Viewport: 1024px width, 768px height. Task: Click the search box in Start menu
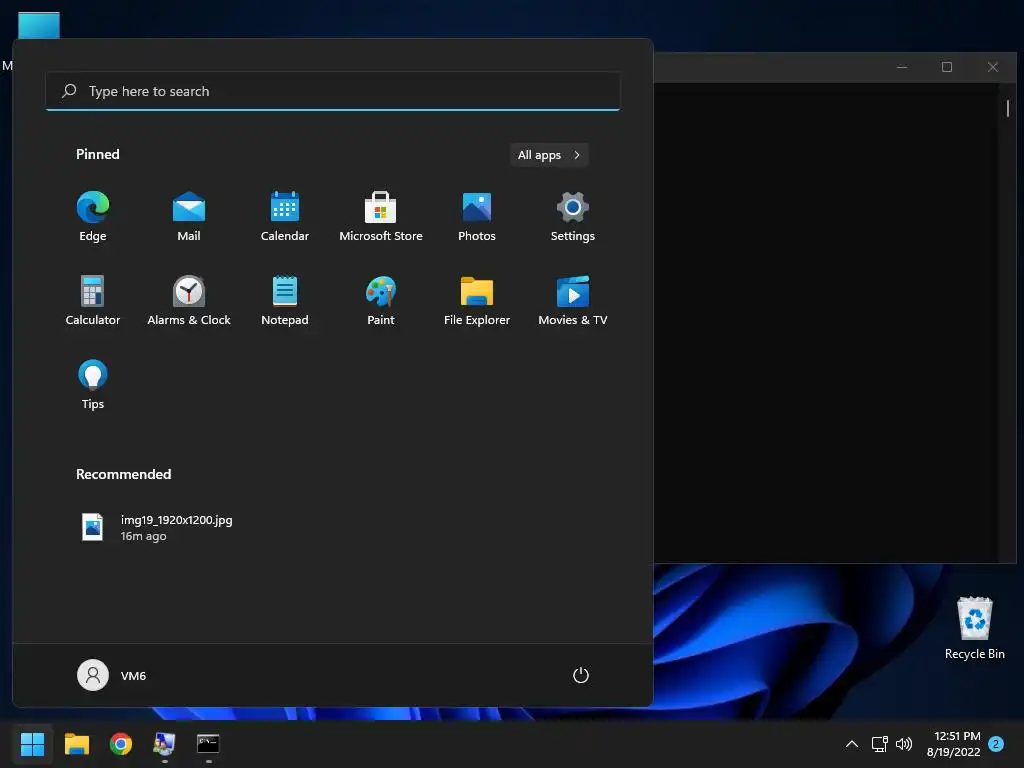(333, 91)
